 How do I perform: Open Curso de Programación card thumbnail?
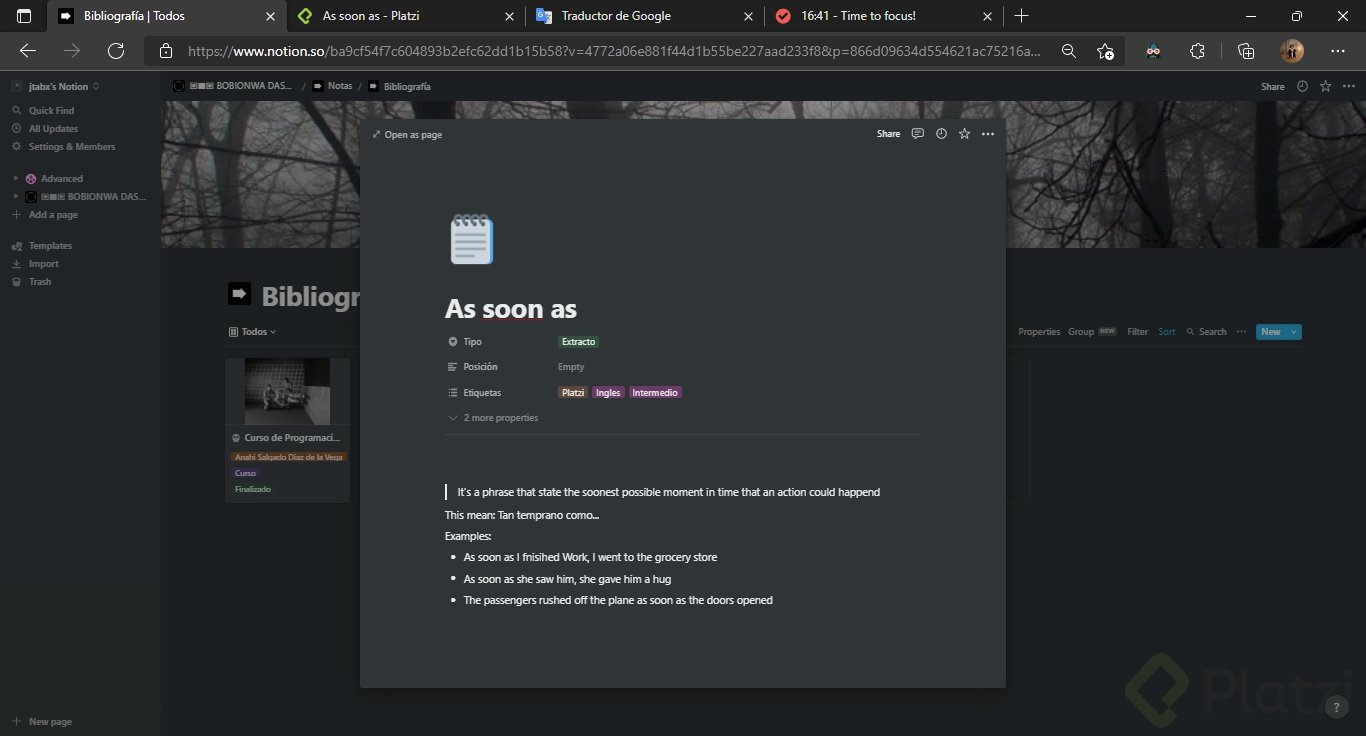point(287,391)
